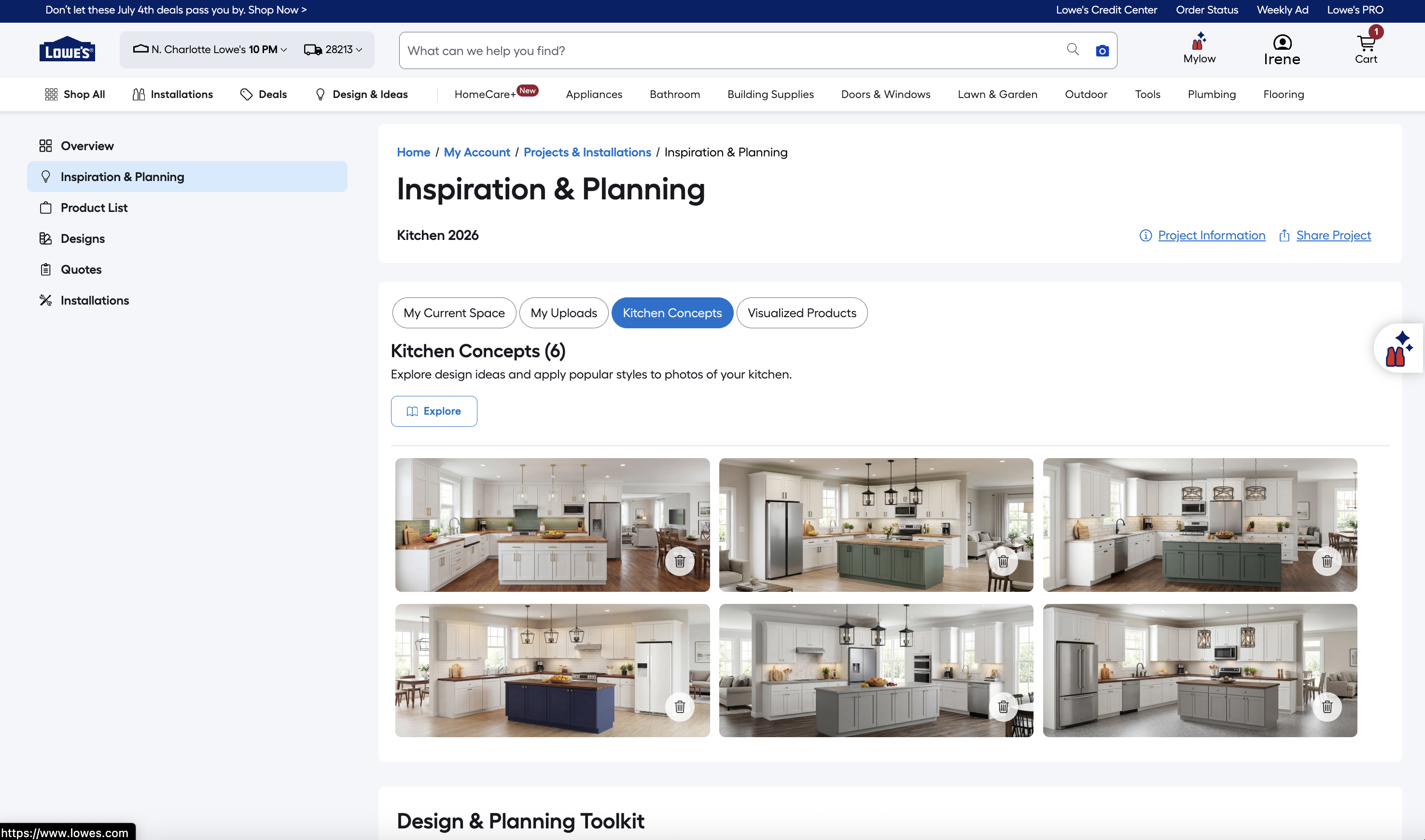Open Outdoor category
This screenshot has width=1425, height=840.
tap(1086, 95)
